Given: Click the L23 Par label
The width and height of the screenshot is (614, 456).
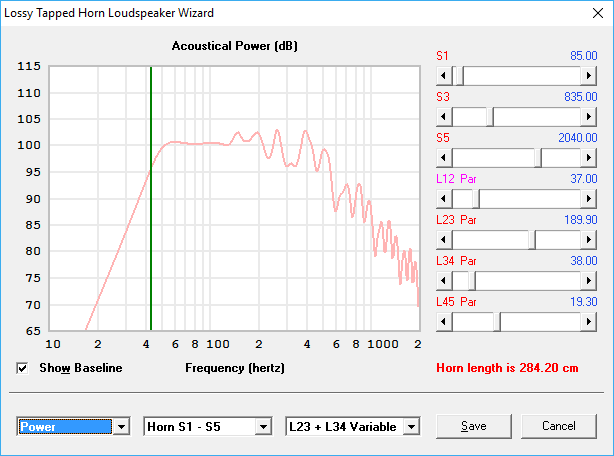Looking at the screenshot, I should [x=456, y=220].
